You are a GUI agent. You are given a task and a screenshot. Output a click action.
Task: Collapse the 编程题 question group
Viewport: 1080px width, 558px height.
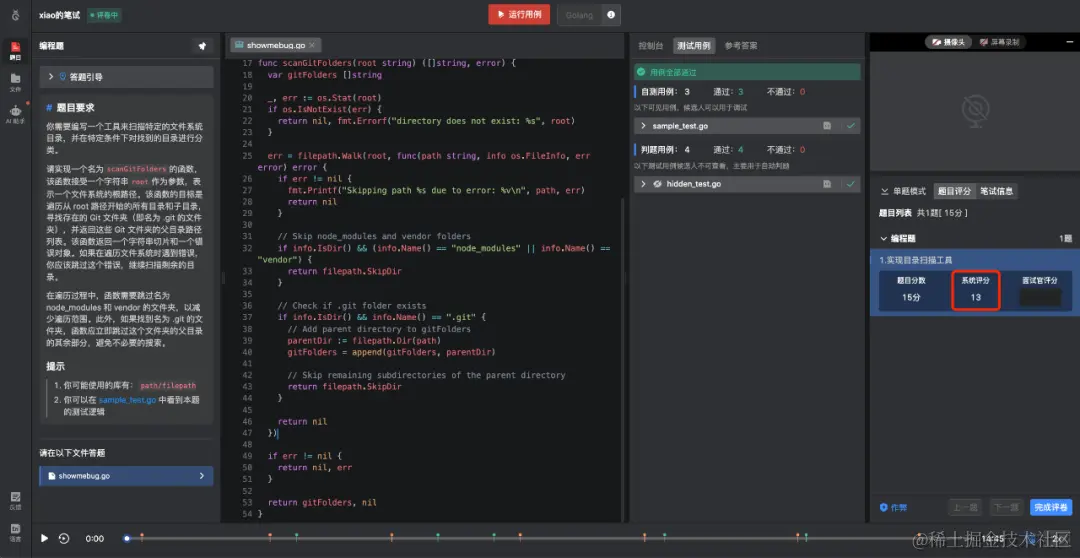884,238
